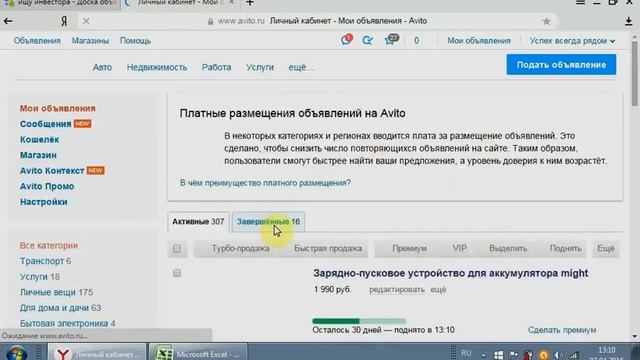The height and width of the screenshot is (360, 640).
Task: Open Помощь in top menu
Action: point(135,41)
